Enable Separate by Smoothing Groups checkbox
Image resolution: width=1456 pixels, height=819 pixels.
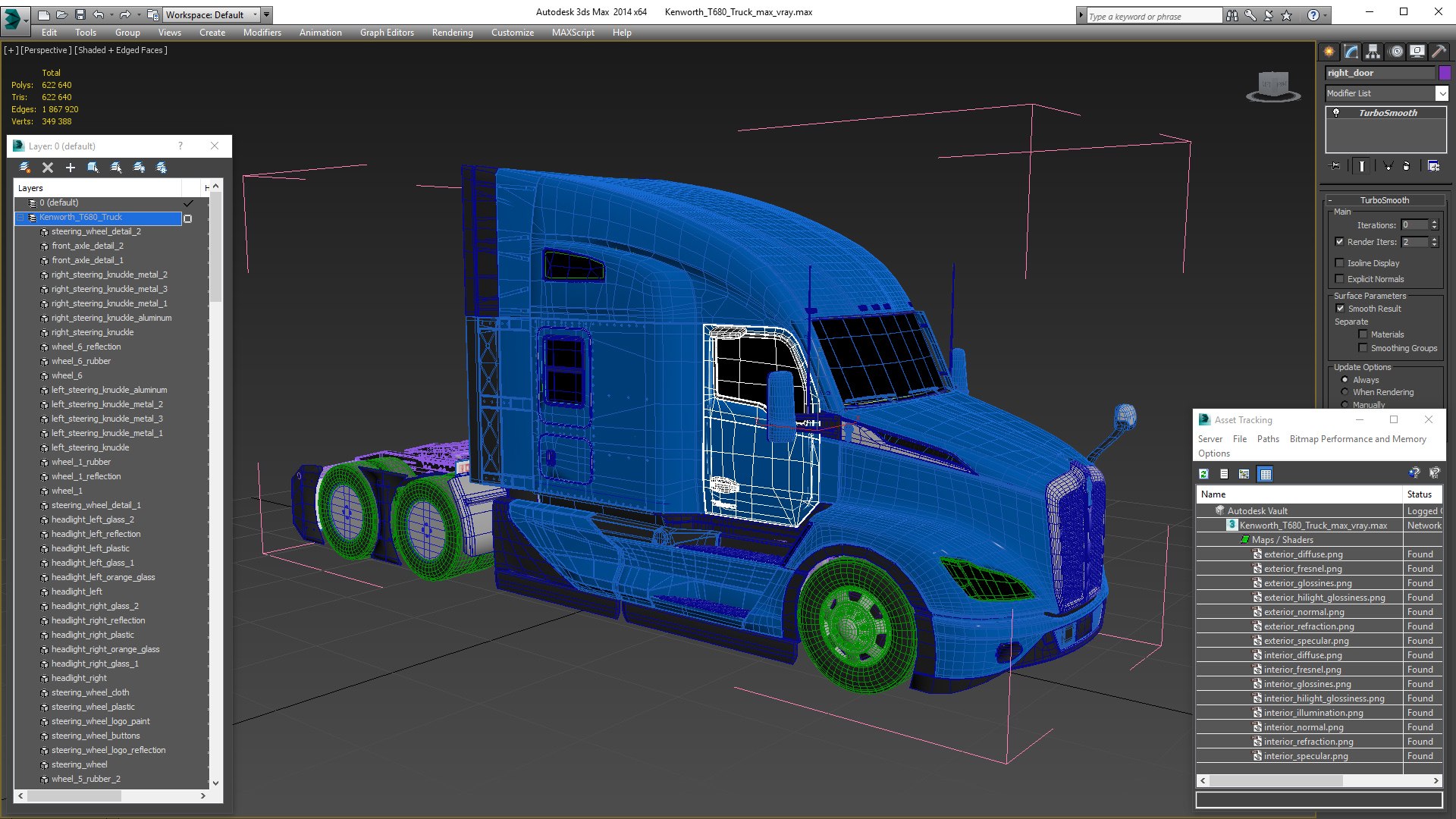1363,348
